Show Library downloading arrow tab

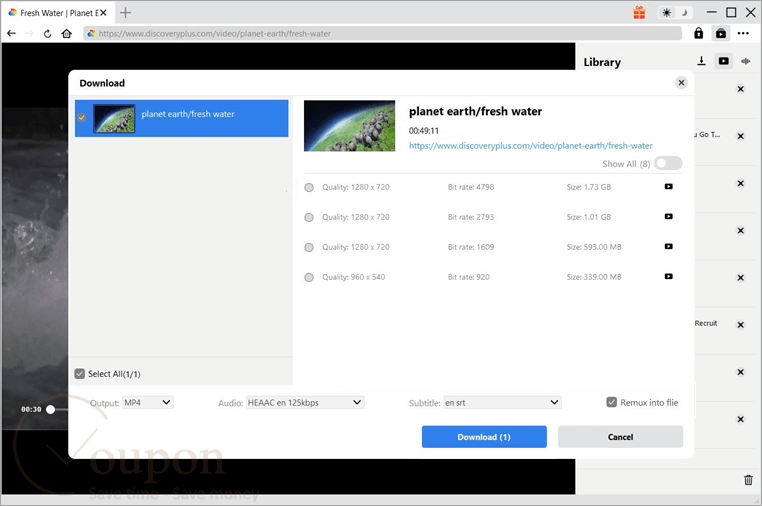point(701,61)
